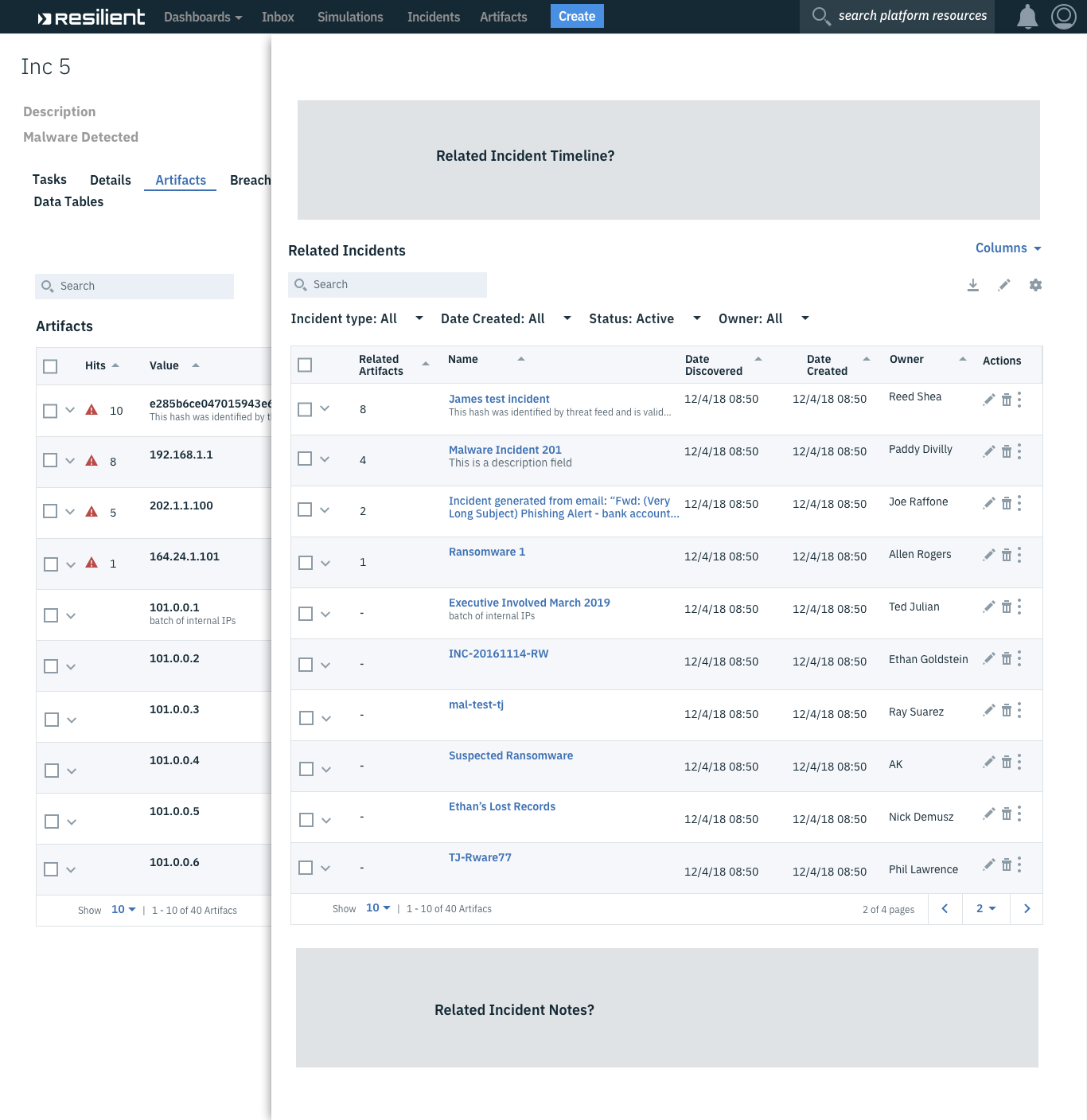Click the Create button
1087x1120 pixels.
577,16
